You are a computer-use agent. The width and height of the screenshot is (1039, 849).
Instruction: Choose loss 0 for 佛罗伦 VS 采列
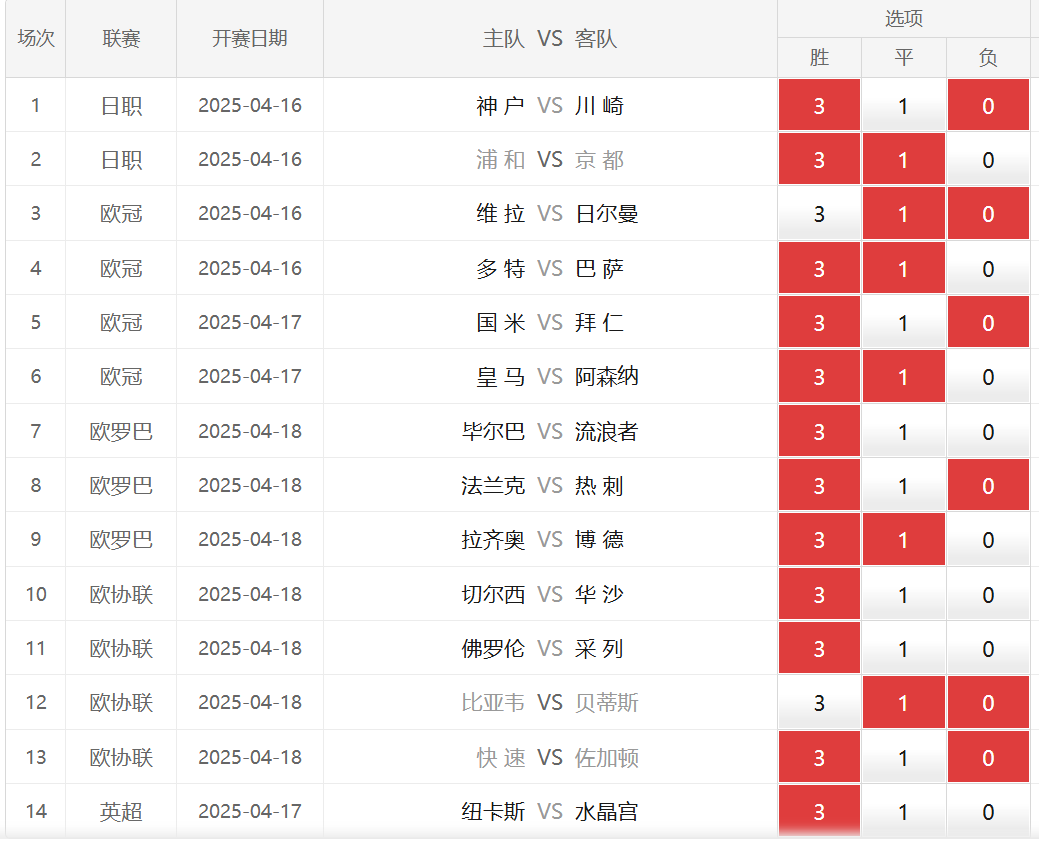click(988, 648)
